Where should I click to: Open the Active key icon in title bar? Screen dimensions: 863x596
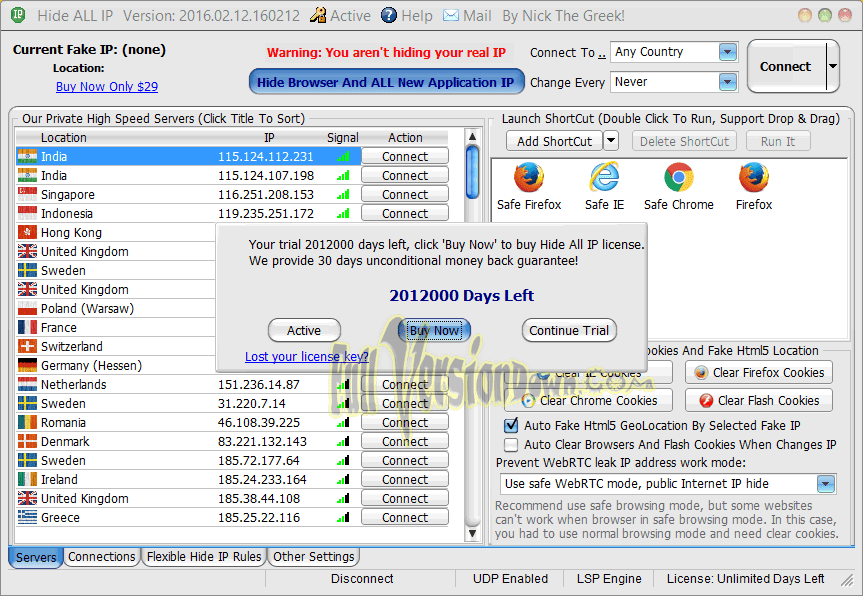318,15
